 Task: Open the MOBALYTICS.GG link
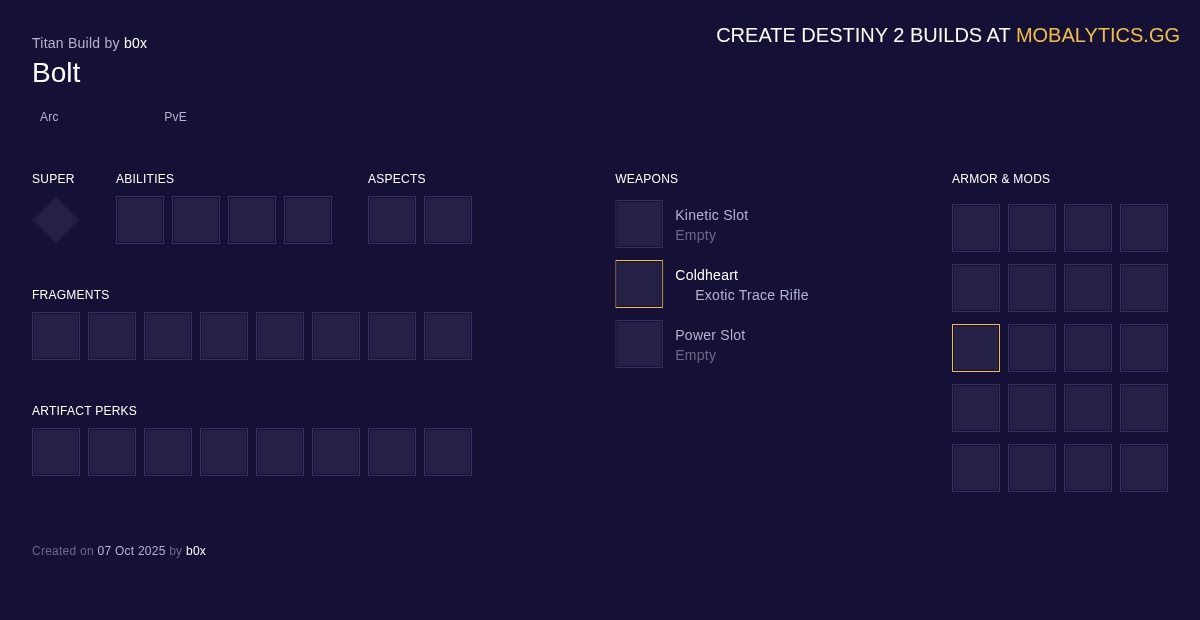[x=1097, y=35]
